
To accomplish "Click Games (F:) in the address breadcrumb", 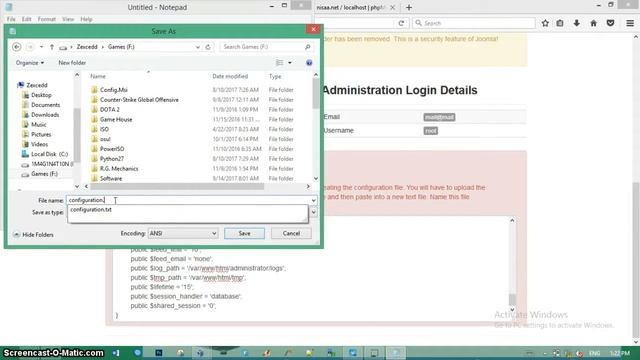I will (x=121, y=47).
